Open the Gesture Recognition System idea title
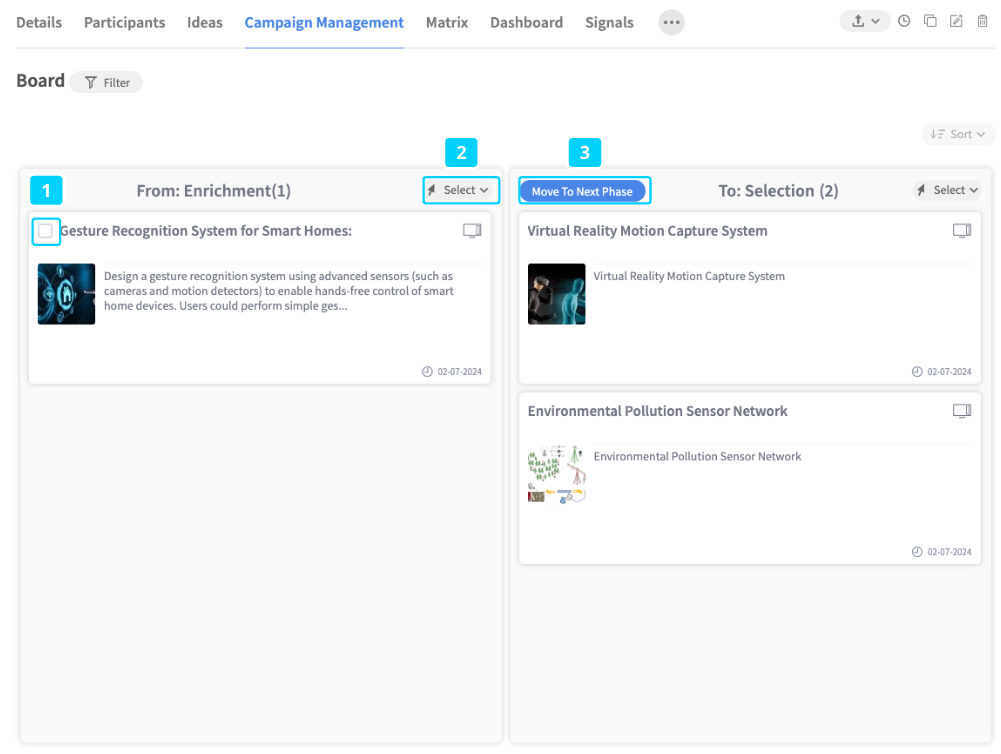The width and height of the screenshot is (1001, 754). point(206,231)
